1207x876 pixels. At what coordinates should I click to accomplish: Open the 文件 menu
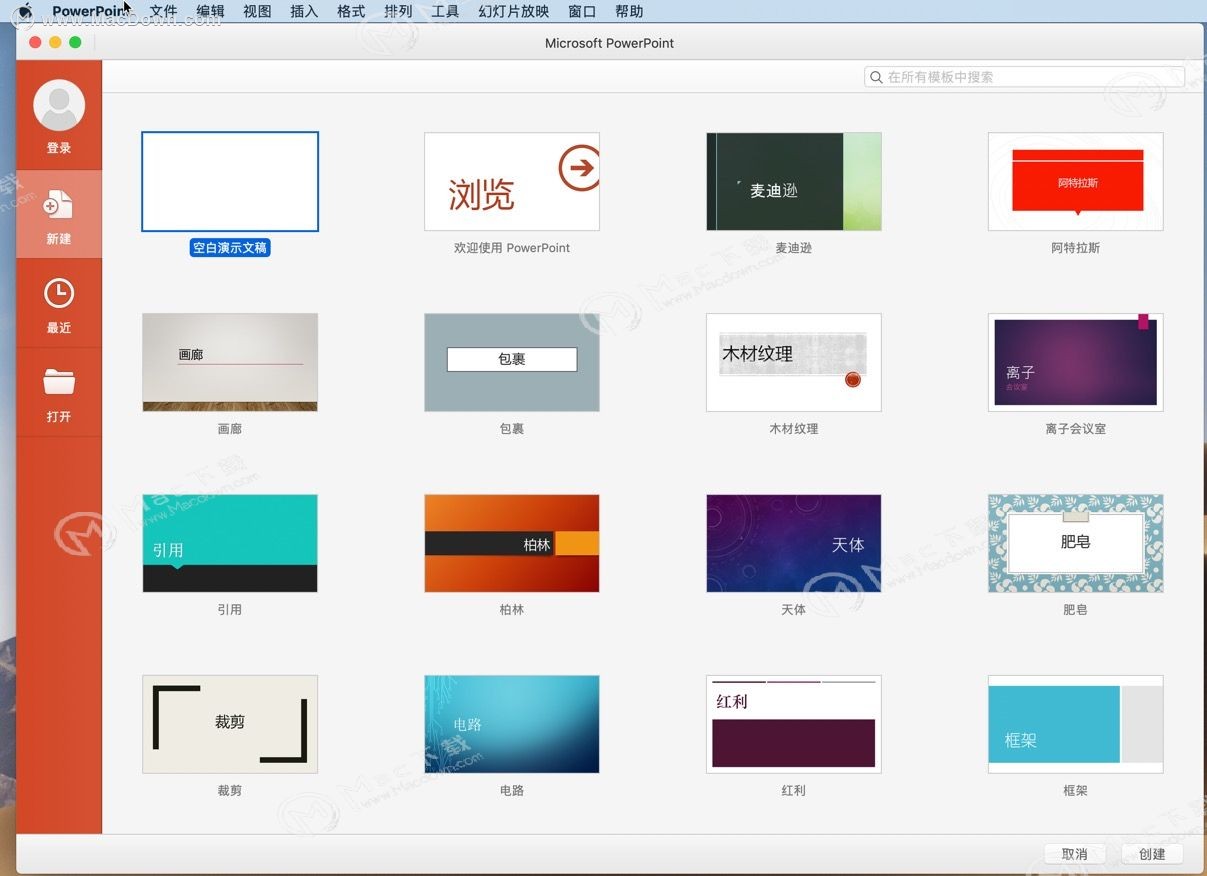pos(163,11)
